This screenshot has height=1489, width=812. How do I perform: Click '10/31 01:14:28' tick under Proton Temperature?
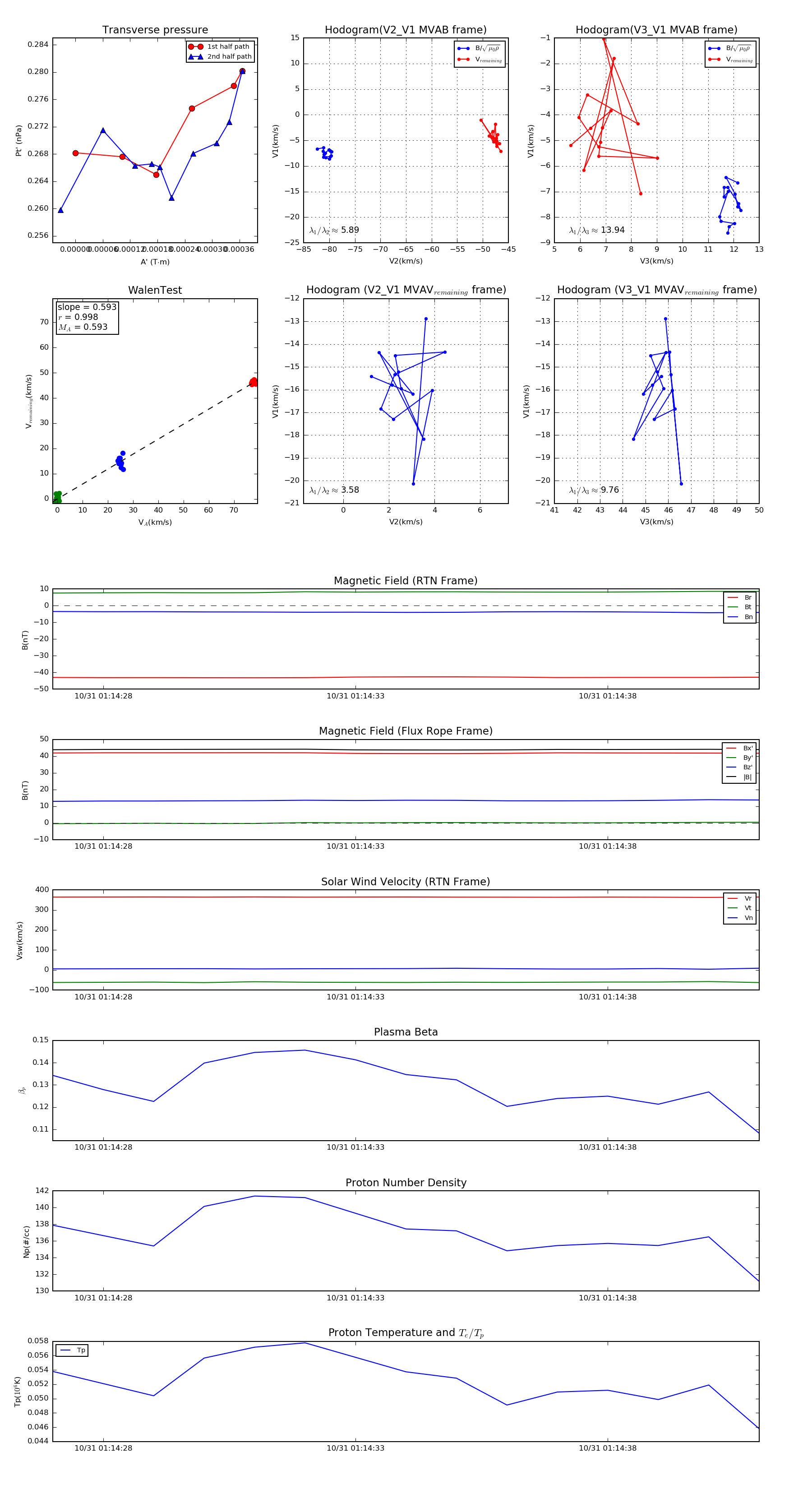[x=103, y=1448]
